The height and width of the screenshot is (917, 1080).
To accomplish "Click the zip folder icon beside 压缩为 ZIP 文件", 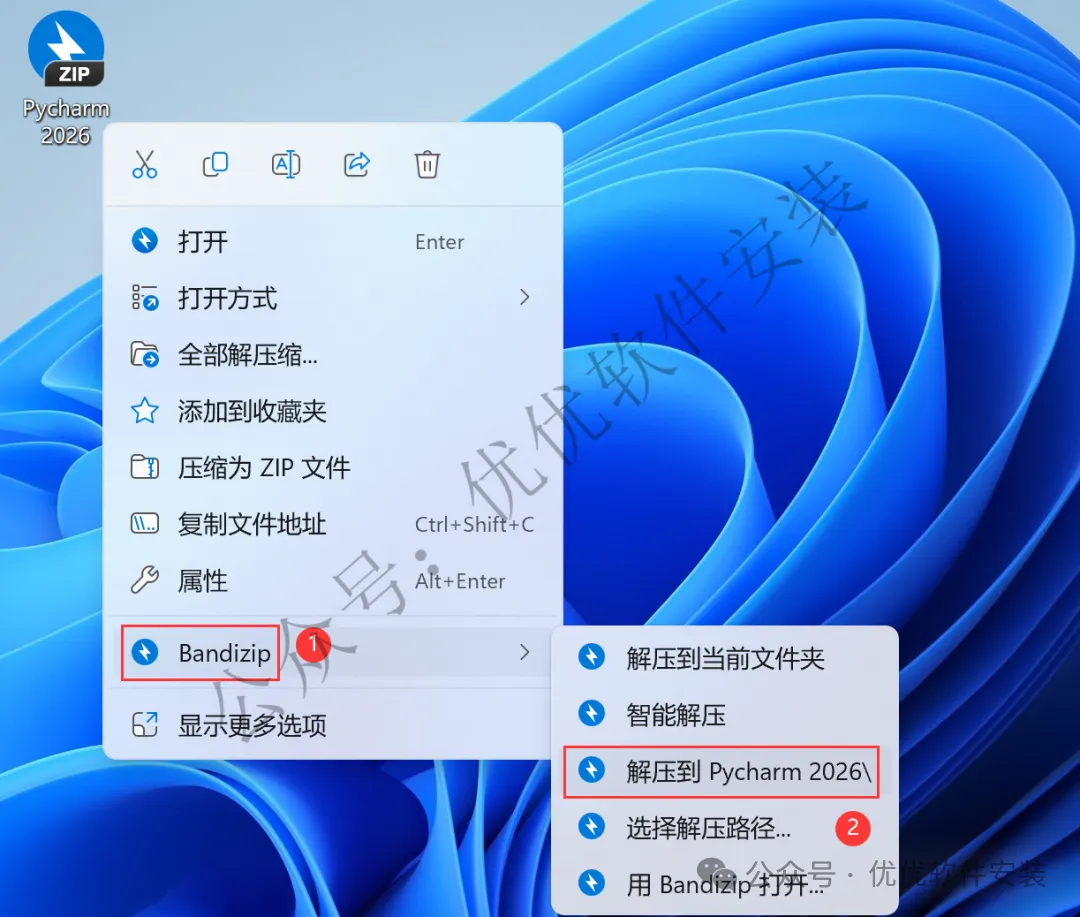I will [x=145, y=467].
